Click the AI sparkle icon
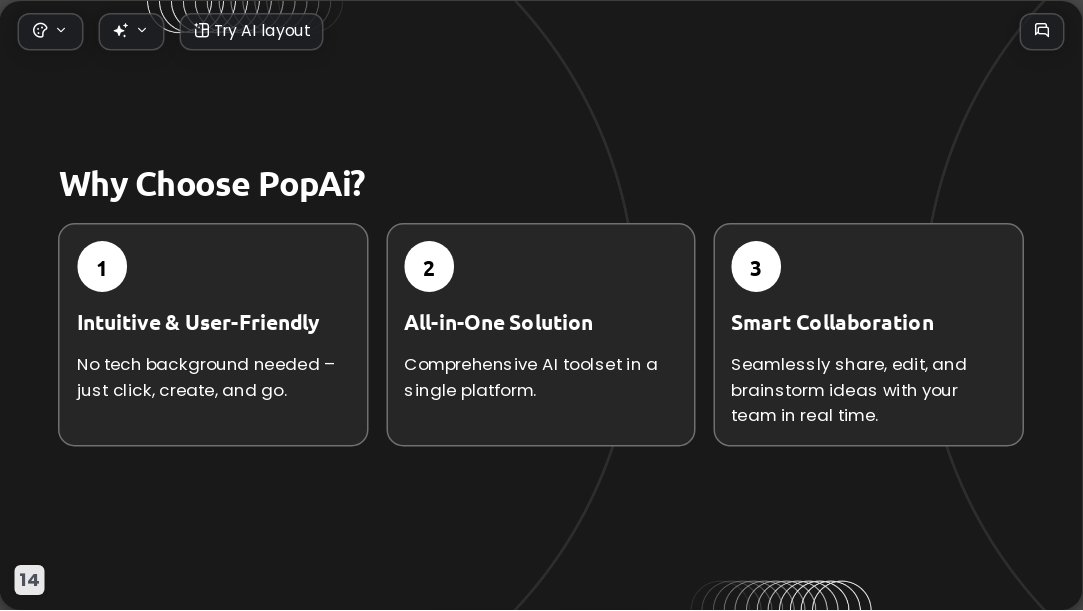The height and width of the screenshot is (611, 1083). pos(121,30)
